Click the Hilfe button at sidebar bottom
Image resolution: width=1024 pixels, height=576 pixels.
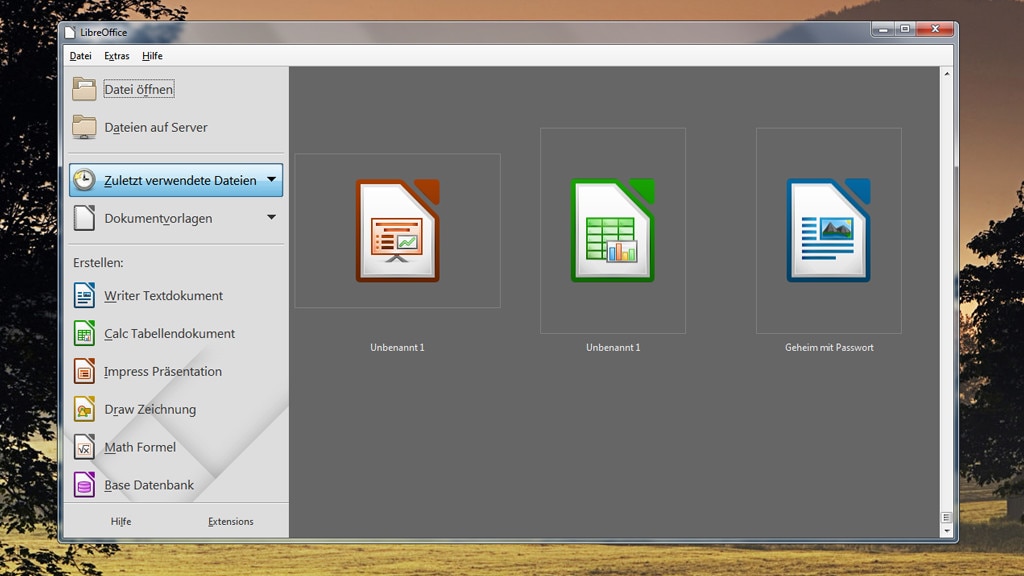121,521
